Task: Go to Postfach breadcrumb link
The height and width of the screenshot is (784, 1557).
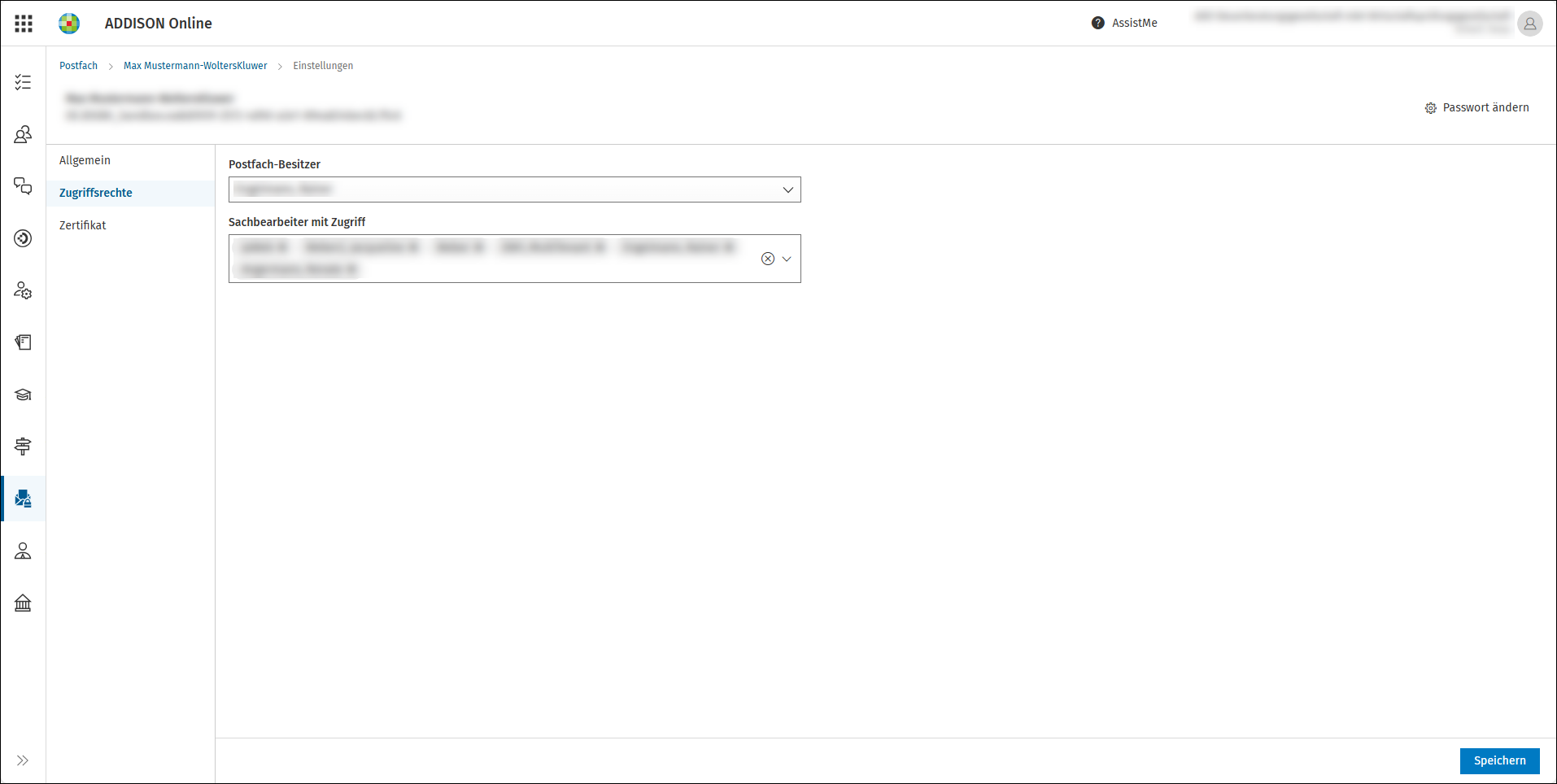Action: coord(78,66)
